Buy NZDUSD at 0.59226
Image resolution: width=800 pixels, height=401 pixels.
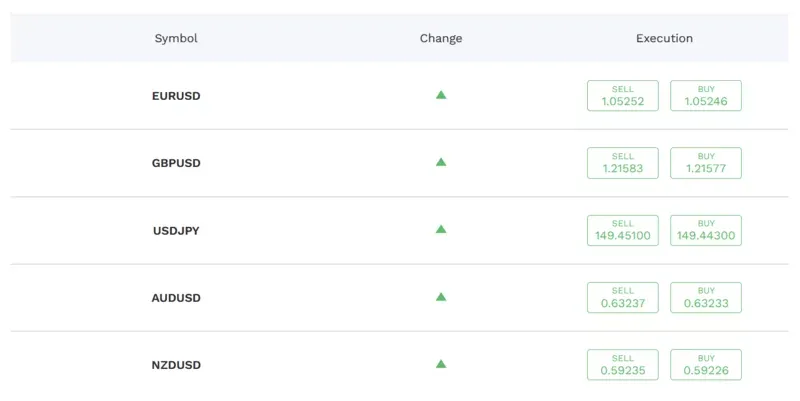[x=706, y=365]
